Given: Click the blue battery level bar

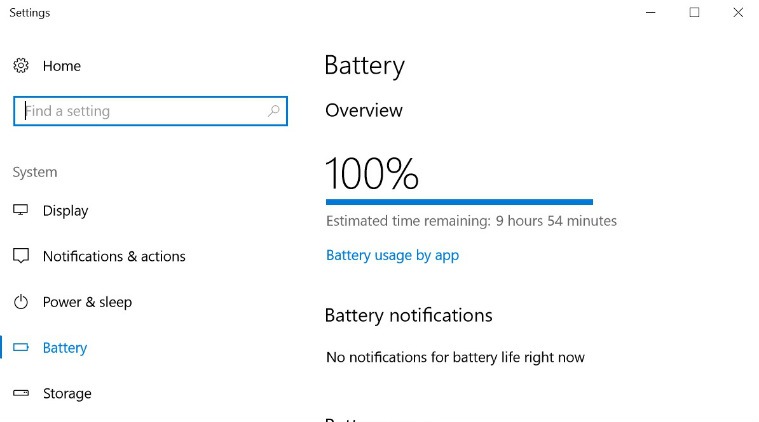Looking at the screenshot, I should pyautogui.click(x=459, y=202).
